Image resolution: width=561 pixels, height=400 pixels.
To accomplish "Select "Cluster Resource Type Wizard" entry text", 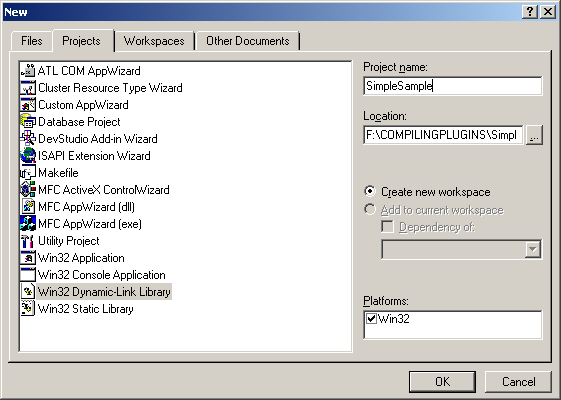I will point(110,88).
